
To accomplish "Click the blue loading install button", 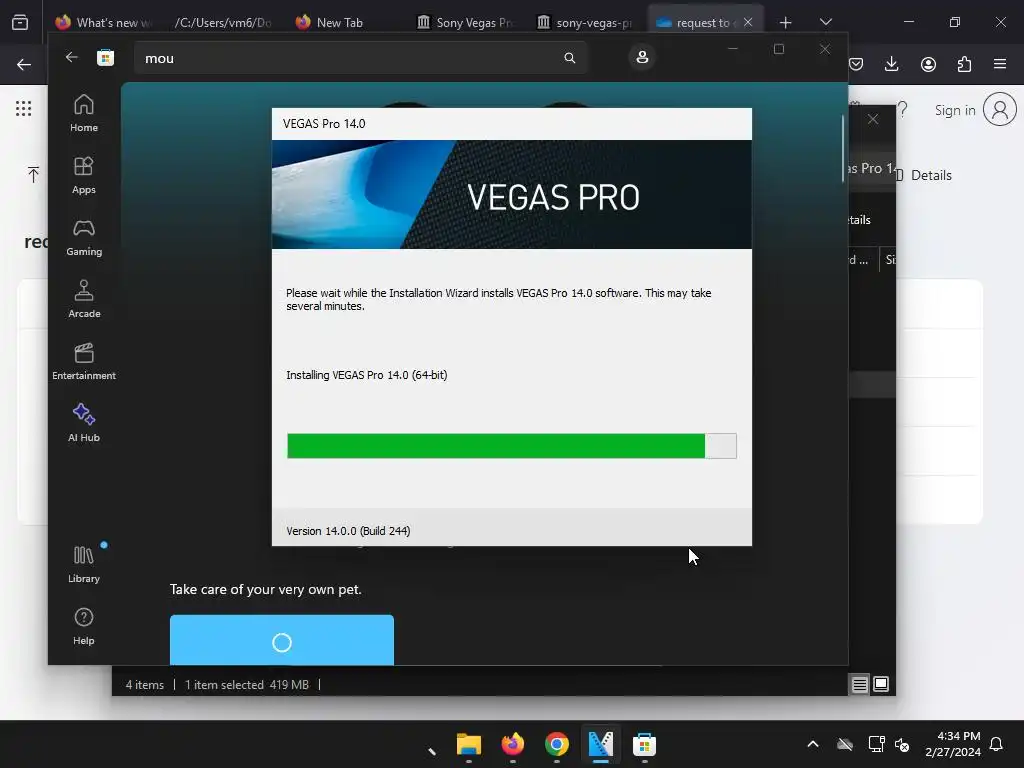I will (x=281, y=640).
